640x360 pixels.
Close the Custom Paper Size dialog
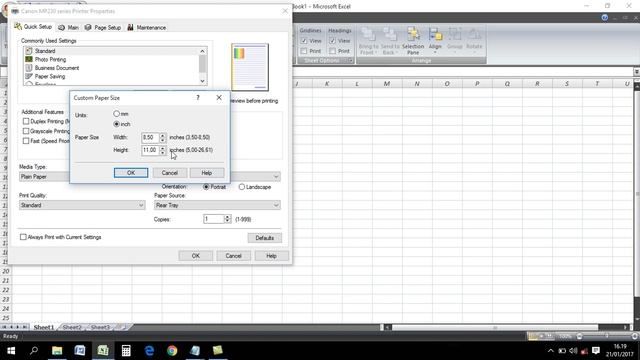tap(219, 98)
